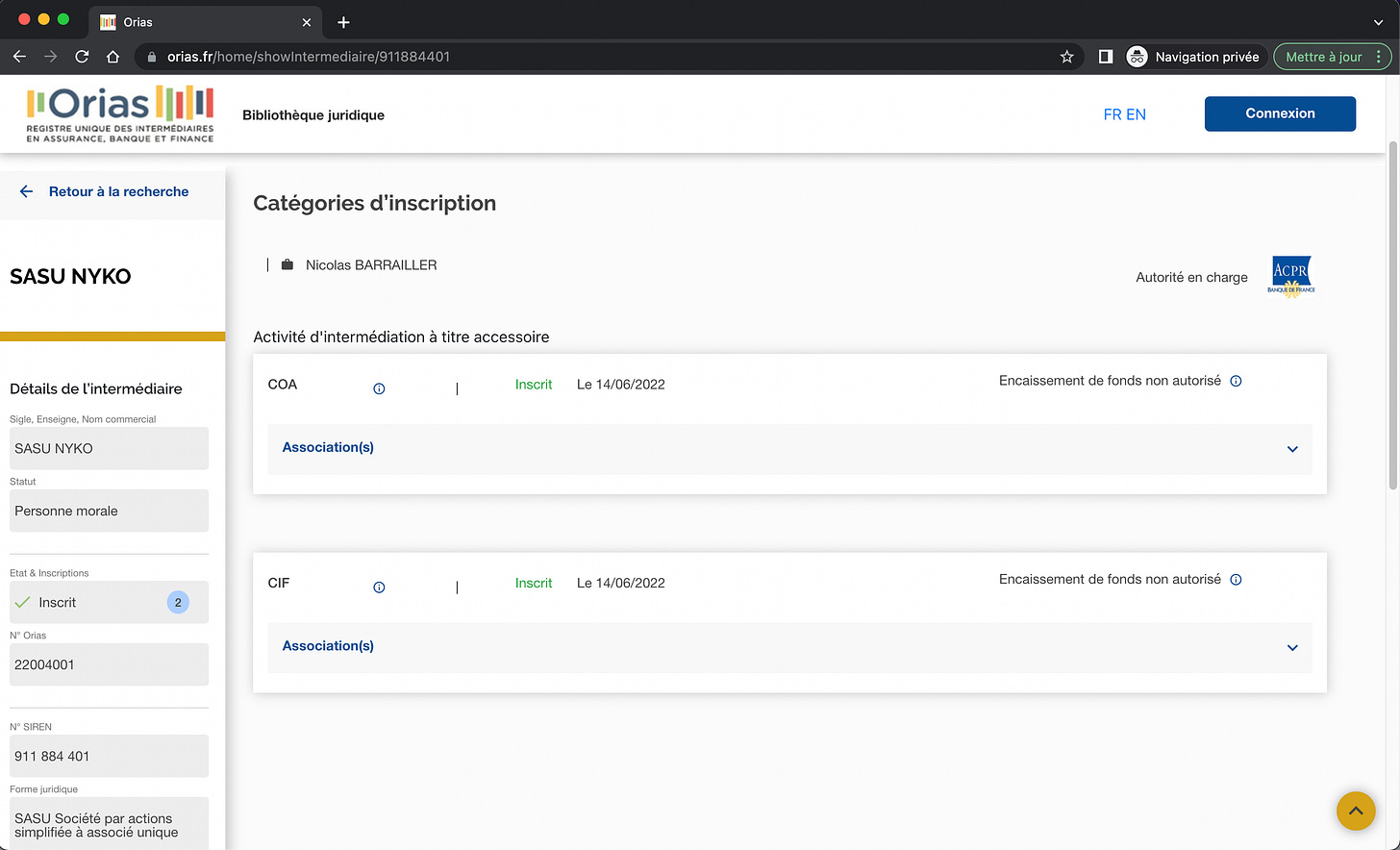Close the Orias browser tab
The image size is (1400, 850).
pyautogui.click(x=307, y=22)
